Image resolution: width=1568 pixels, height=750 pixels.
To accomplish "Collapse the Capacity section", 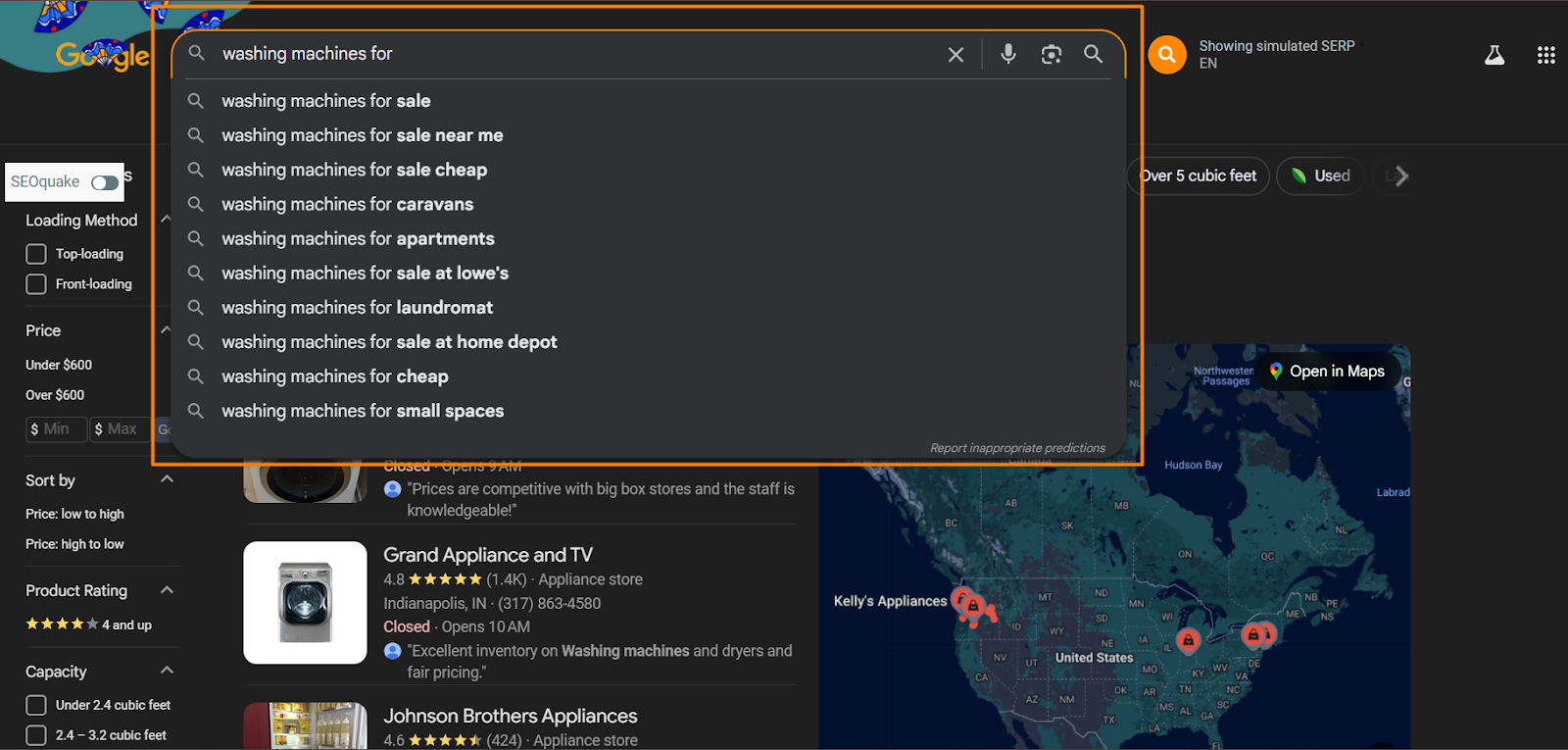I will click(x=167, y=671).
